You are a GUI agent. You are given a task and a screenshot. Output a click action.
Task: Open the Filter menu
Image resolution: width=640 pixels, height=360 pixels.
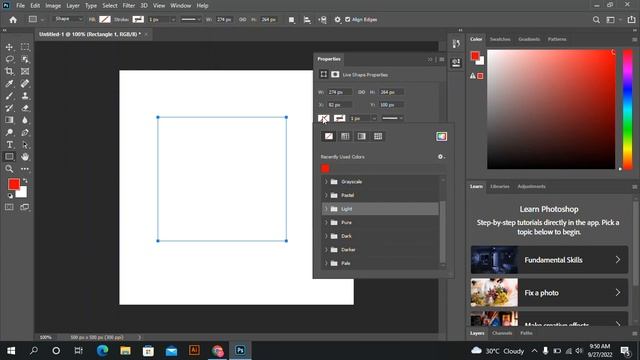pos(129,6)
